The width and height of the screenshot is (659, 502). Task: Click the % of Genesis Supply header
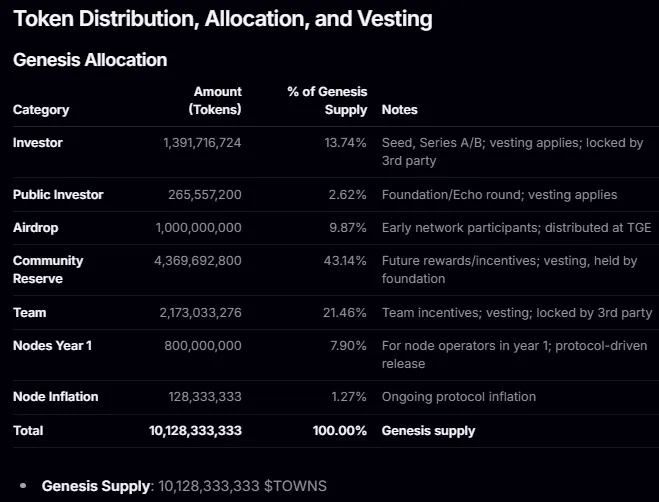[x=327, y=100]
